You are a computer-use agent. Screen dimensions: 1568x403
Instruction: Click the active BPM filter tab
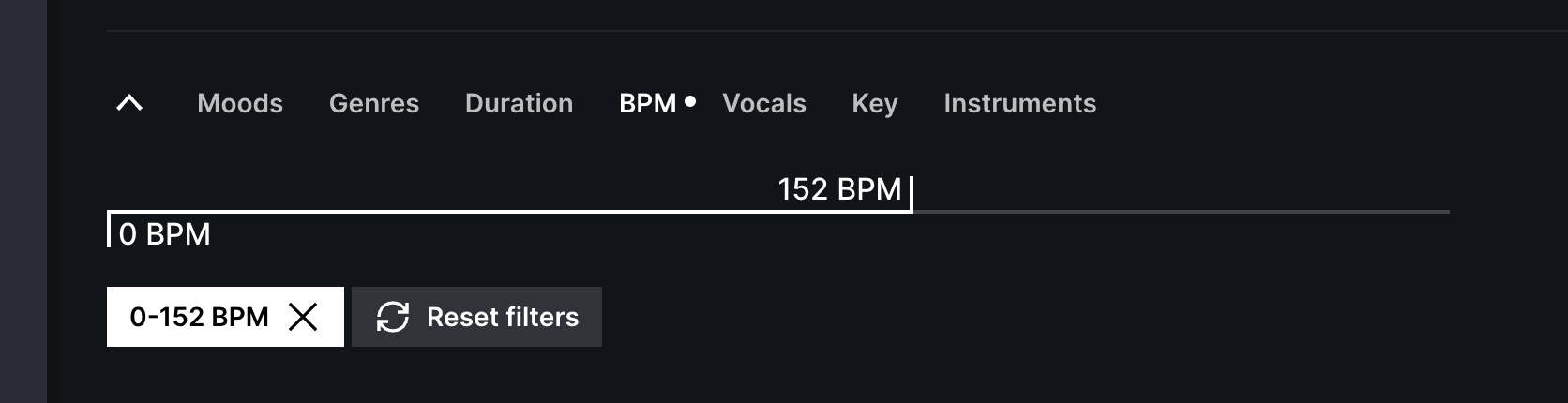648,103
